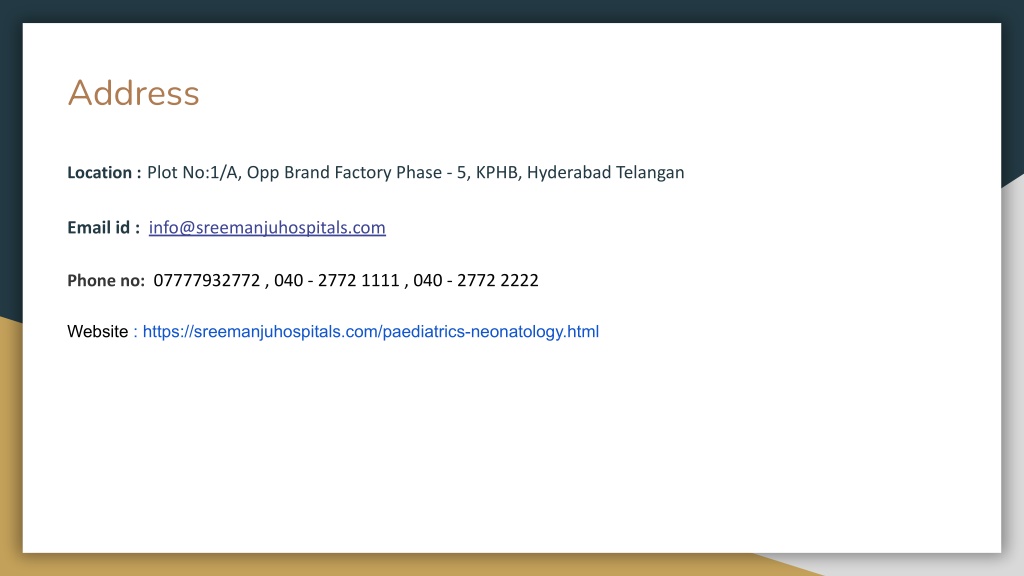Select phone number 040 - 2772 1111
1024x576 pixels.
click(336, 280)
